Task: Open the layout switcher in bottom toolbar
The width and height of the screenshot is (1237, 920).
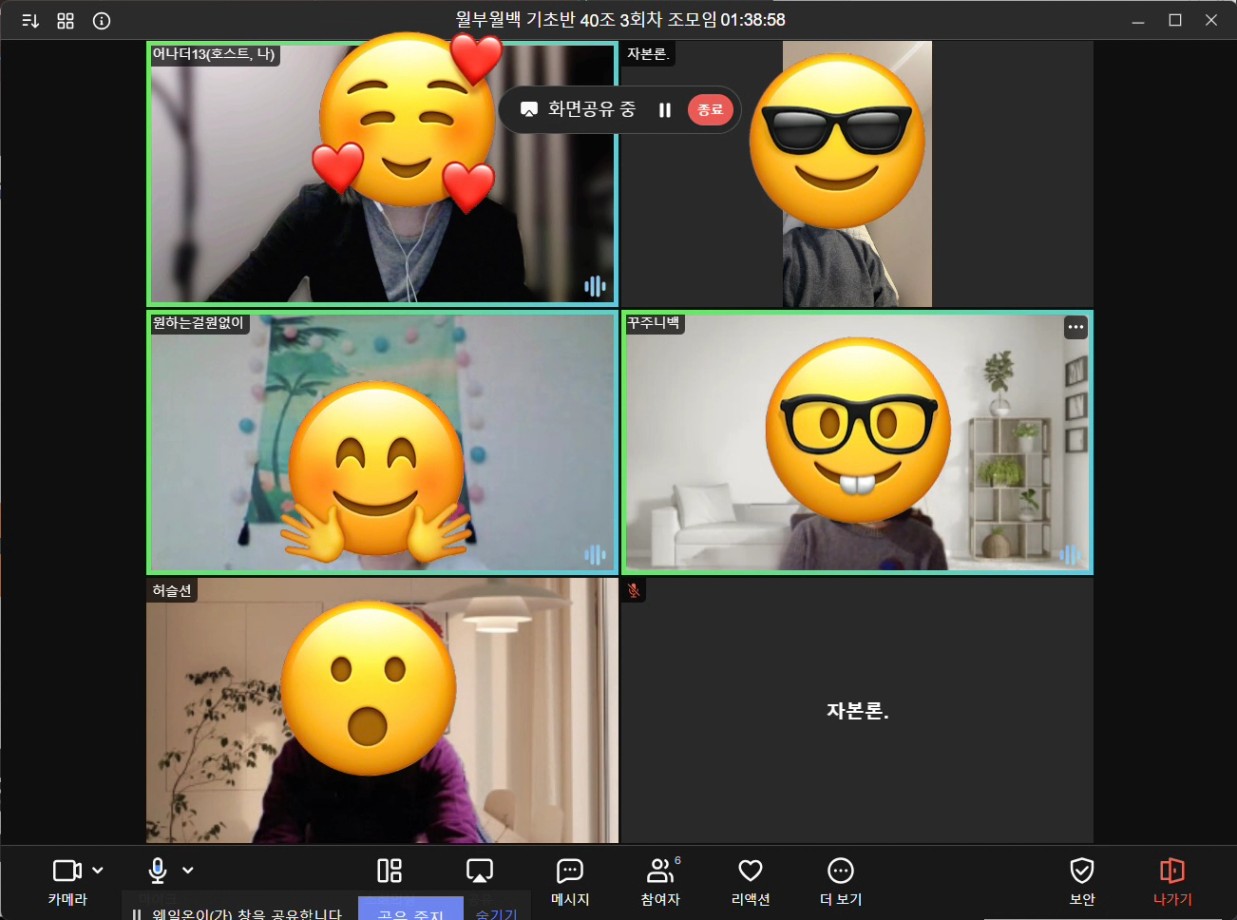Action: [x=389, y=870]
